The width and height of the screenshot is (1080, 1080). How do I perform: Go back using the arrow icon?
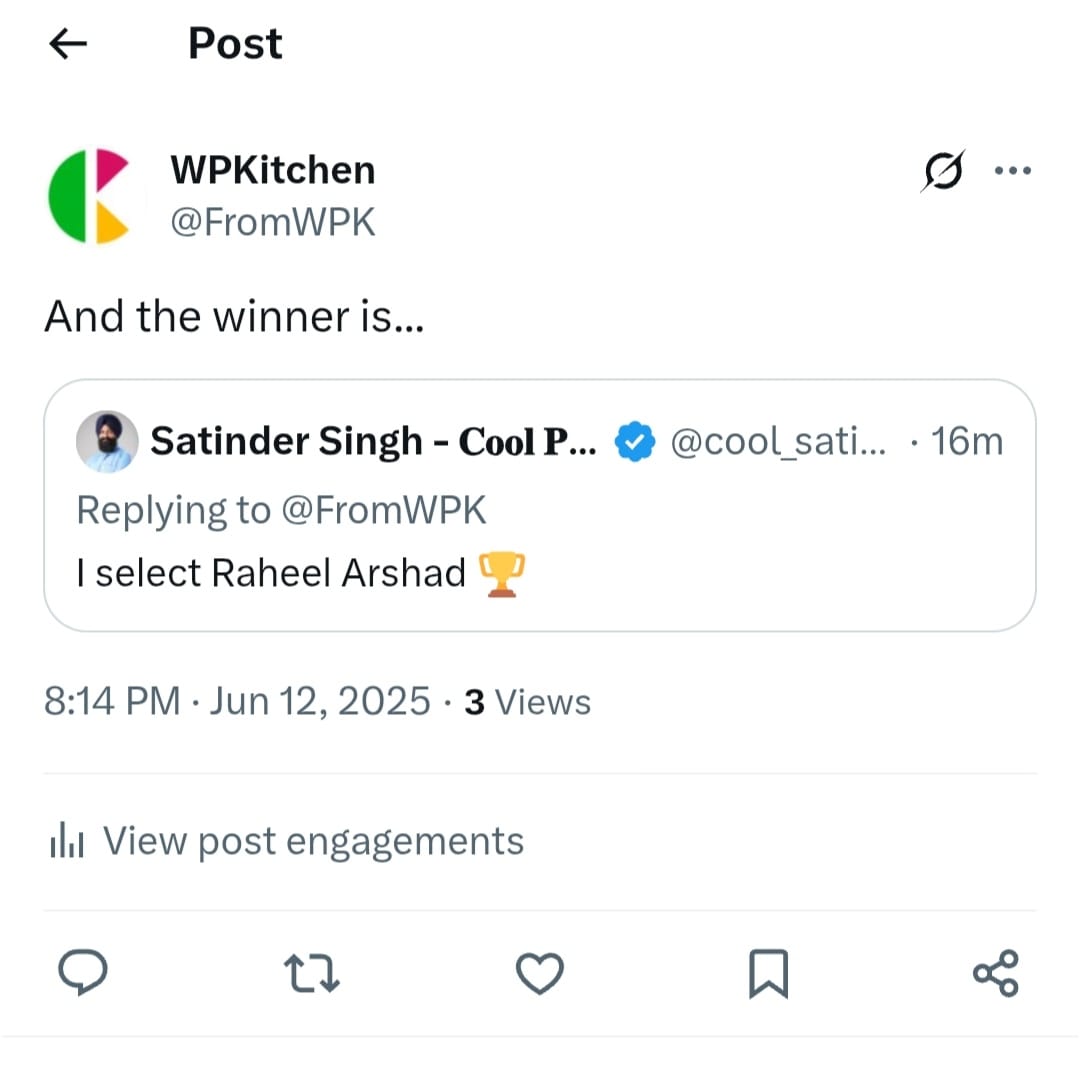68,44
